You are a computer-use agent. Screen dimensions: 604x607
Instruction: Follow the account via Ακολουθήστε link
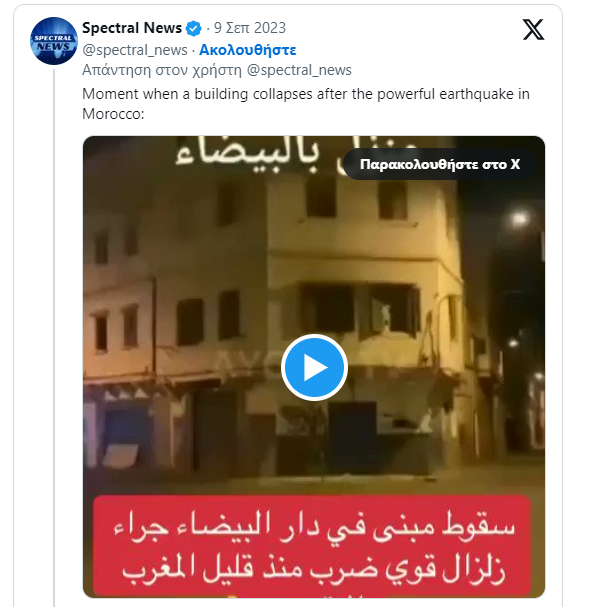(248, 50)
